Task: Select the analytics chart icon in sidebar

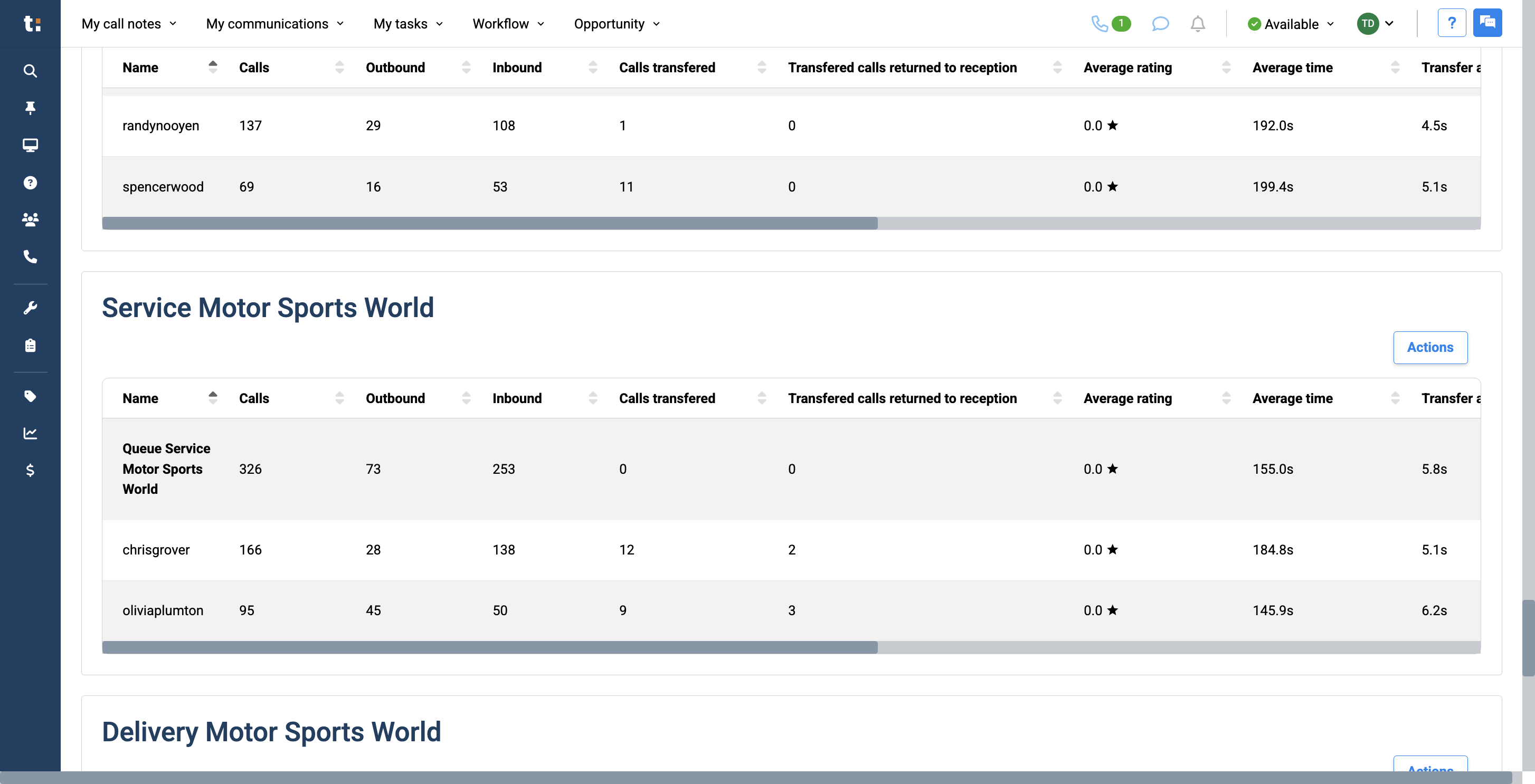Action: [30, 433]
